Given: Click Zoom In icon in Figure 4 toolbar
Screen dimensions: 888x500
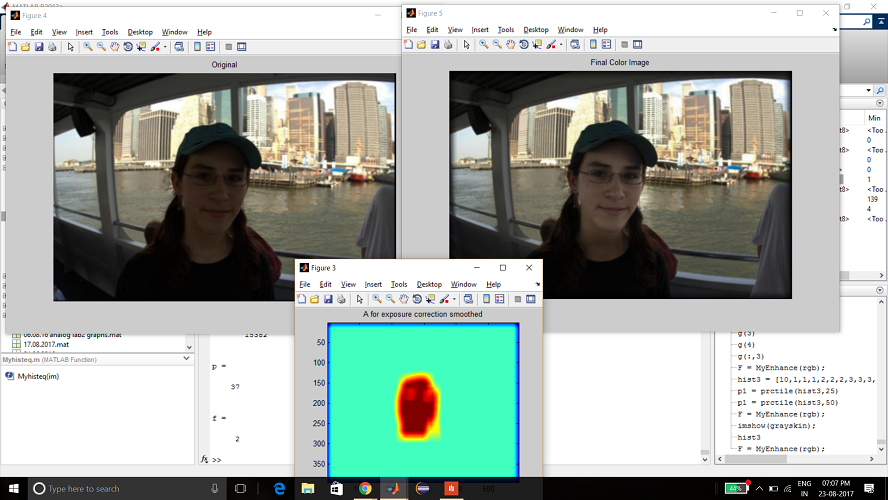Looking at the screenshot, I should (88, 46).
